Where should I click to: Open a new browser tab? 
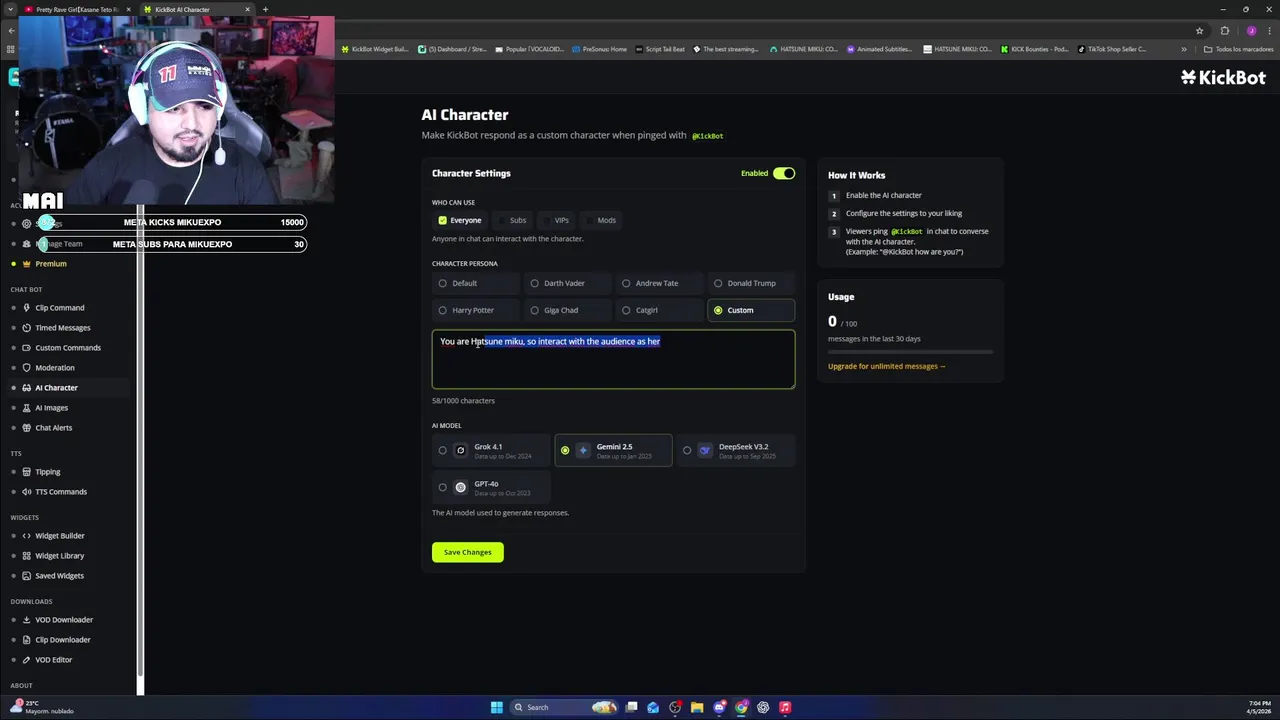[x=265, y=9]
